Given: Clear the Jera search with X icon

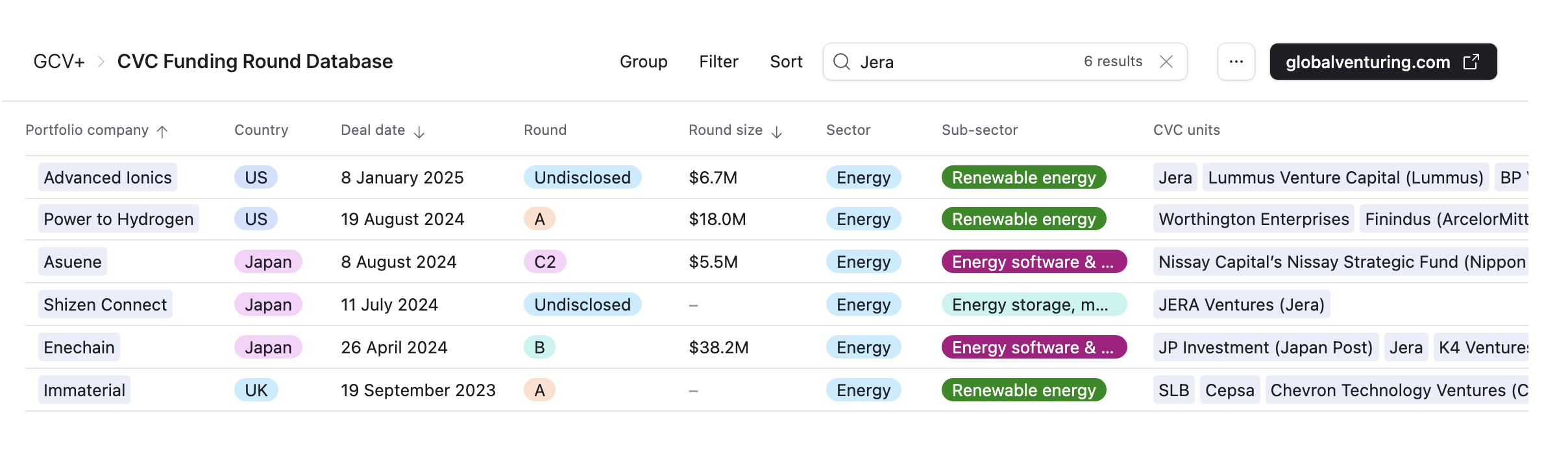Looking at the screenshot, I should pyautogui.click(x=1166, y=62).
